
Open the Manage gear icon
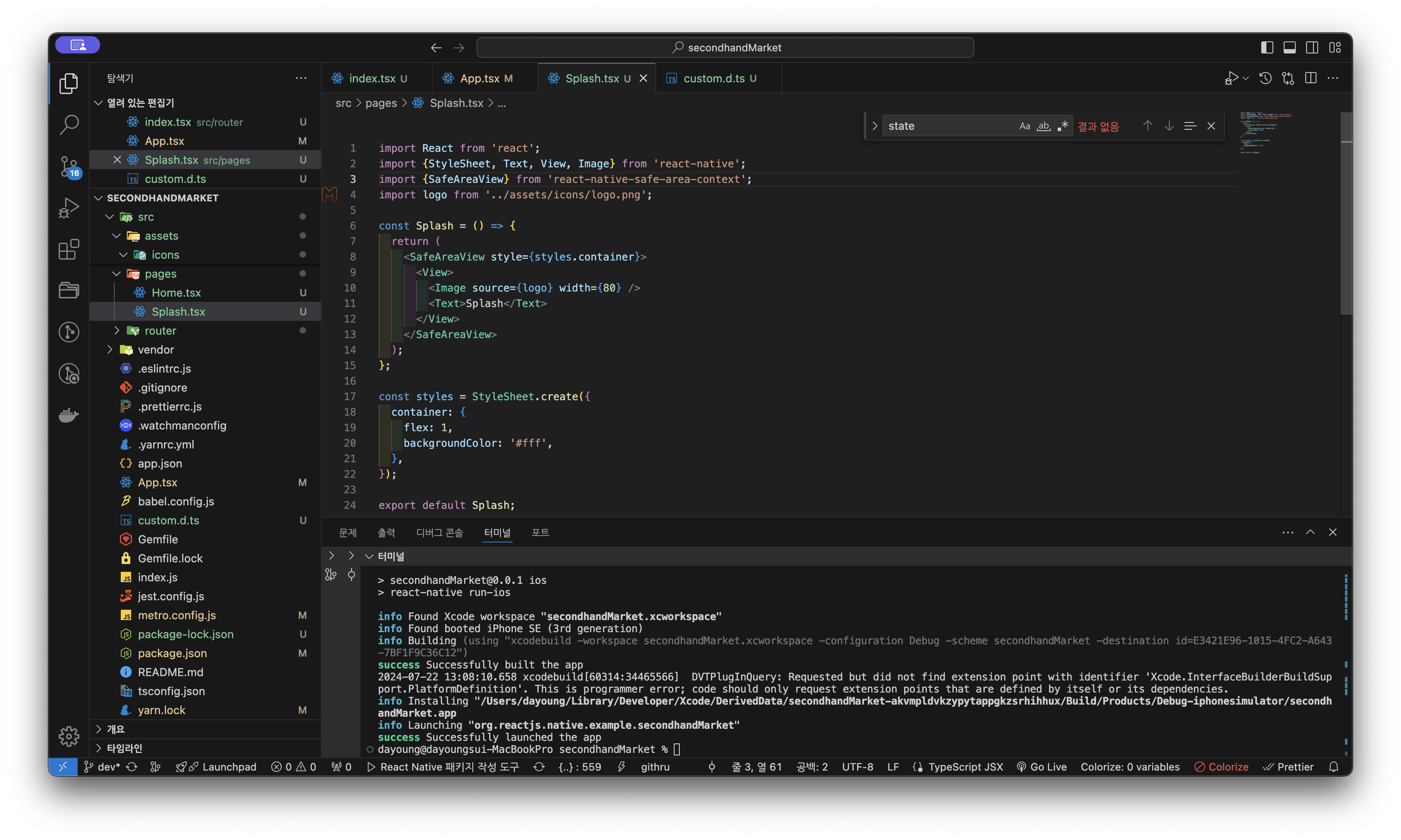69,736
